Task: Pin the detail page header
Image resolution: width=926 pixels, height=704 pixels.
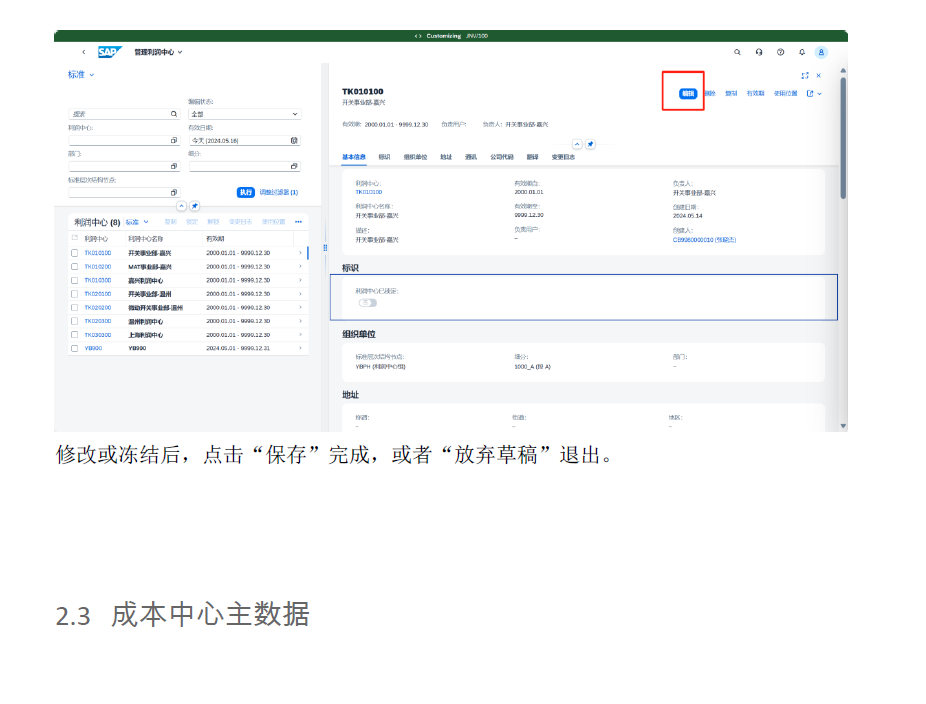Action: click(590, 144)
